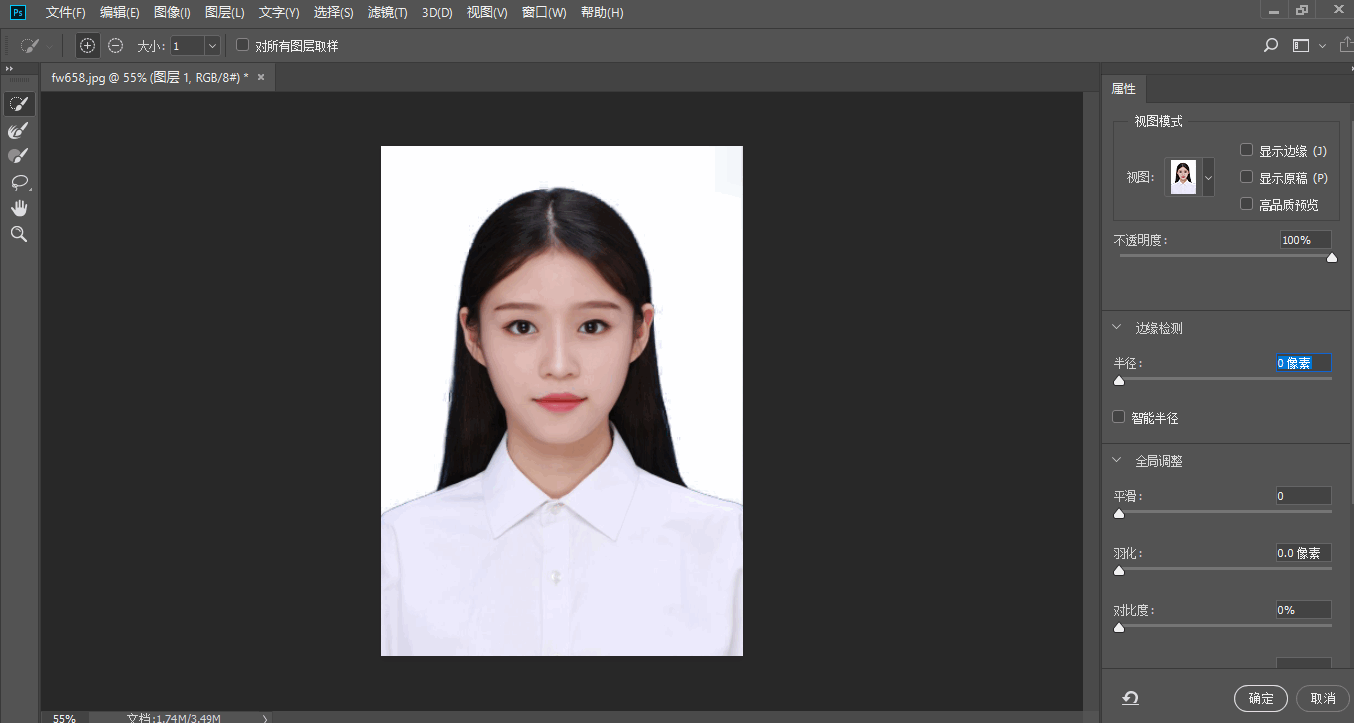Click the 确定 button
The height and width of the screenshot is (723, 1354).
[x=1260, y=698]
